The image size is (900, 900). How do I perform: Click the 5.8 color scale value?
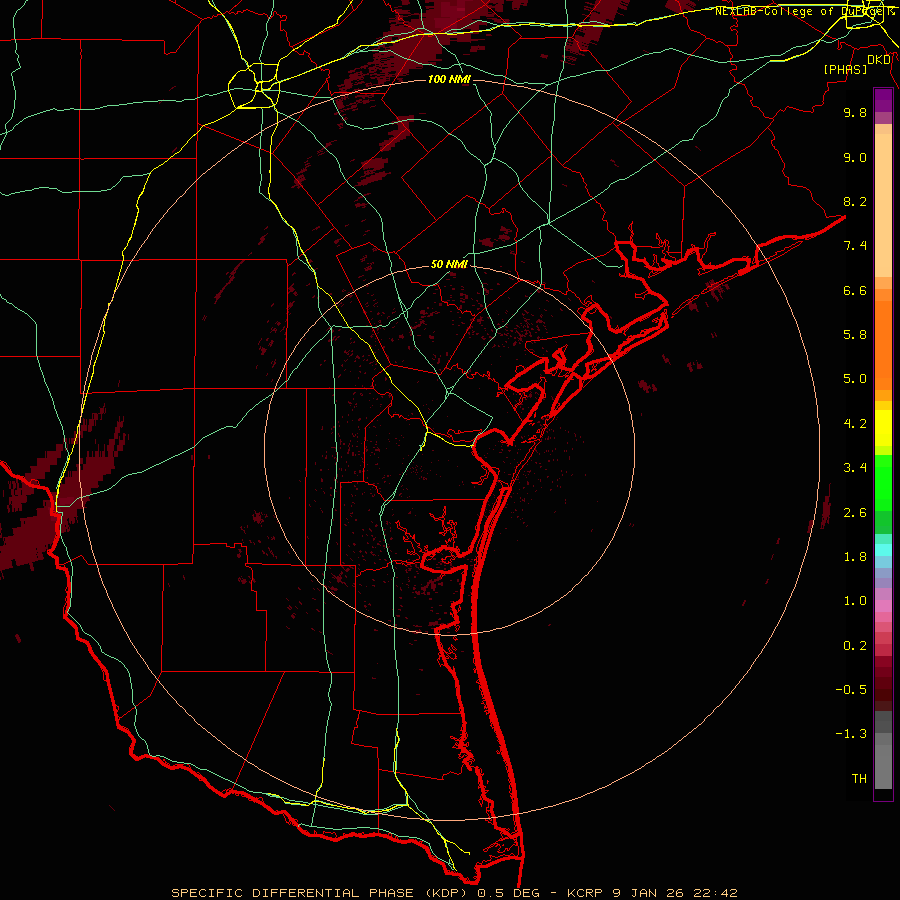coord(855,335)
